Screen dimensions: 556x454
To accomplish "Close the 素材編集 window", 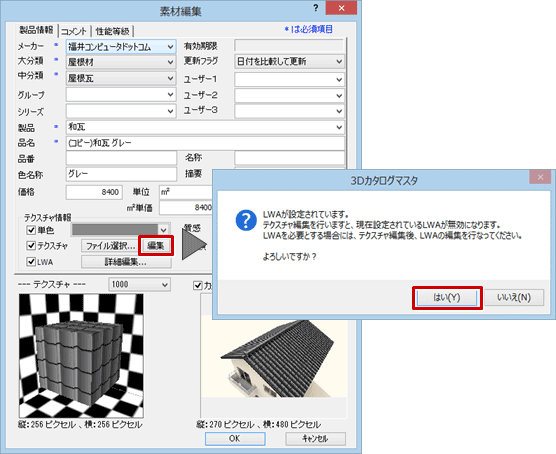I will 341,8.
